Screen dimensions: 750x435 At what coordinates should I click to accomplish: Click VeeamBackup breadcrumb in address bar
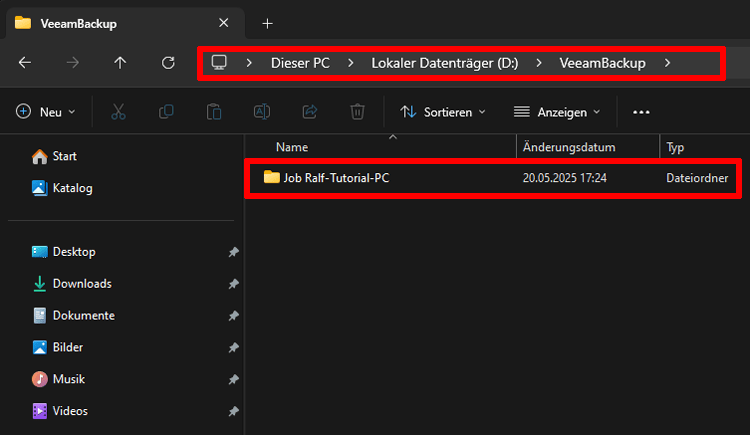click(603, 63)
